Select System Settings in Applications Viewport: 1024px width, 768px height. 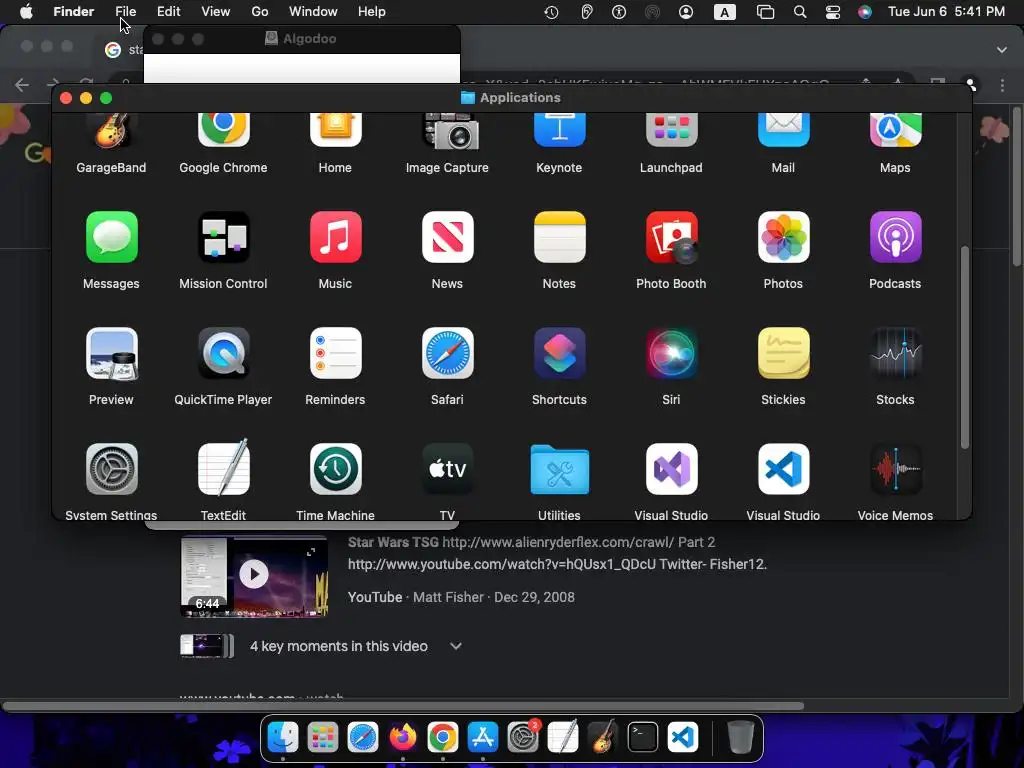tap(112, 469)
